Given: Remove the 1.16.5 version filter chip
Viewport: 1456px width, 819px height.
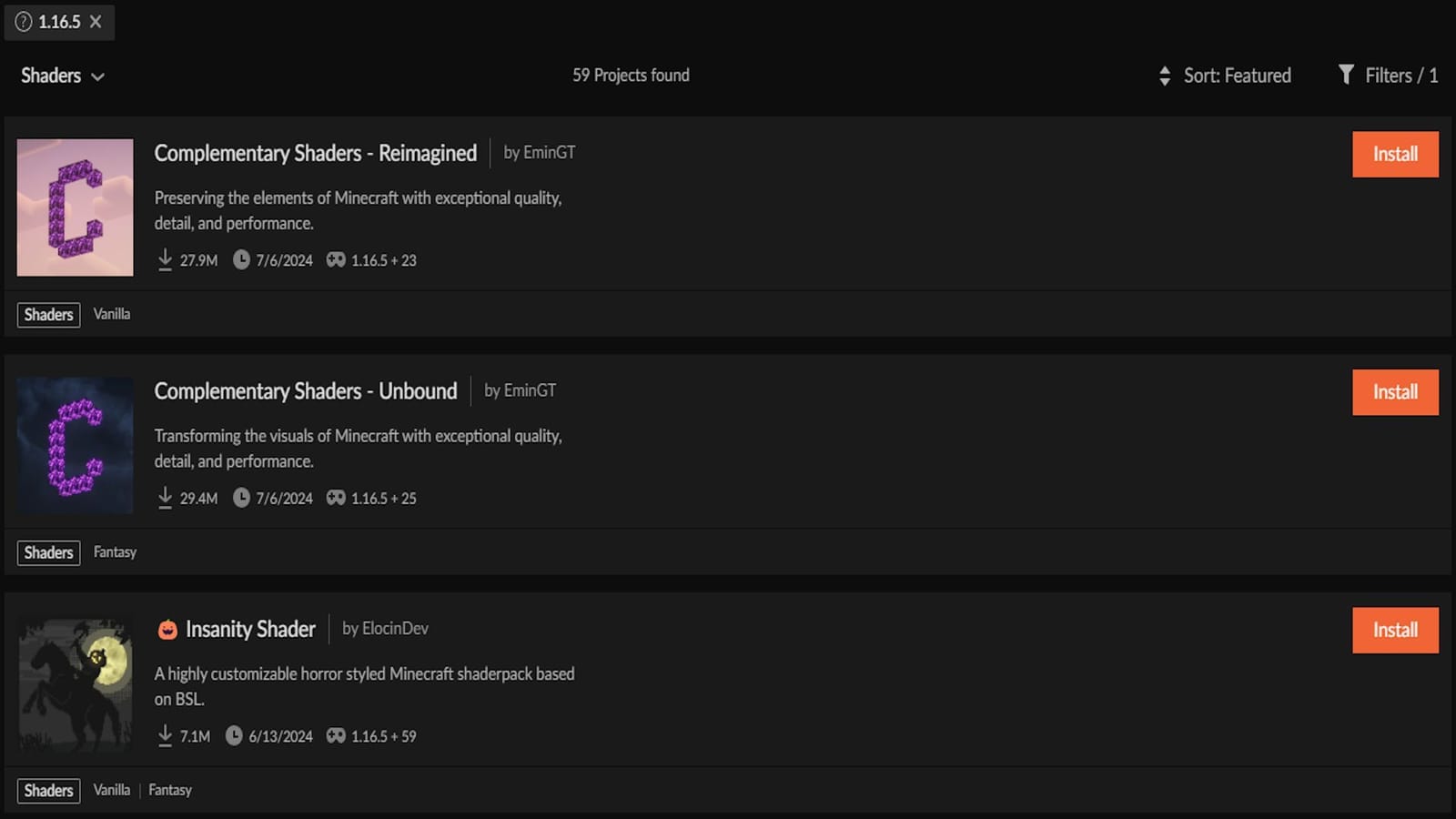Looking at the screenshot, I should (x=96, y=22).
